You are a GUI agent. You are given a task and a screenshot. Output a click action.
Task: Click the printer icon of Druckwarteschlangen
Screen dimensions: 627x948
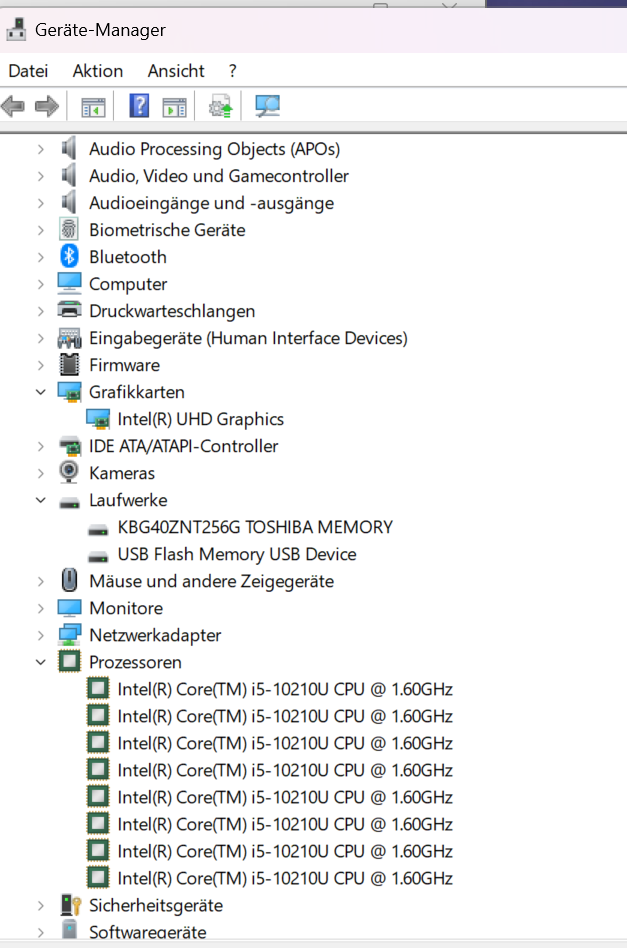click(69, 310)
